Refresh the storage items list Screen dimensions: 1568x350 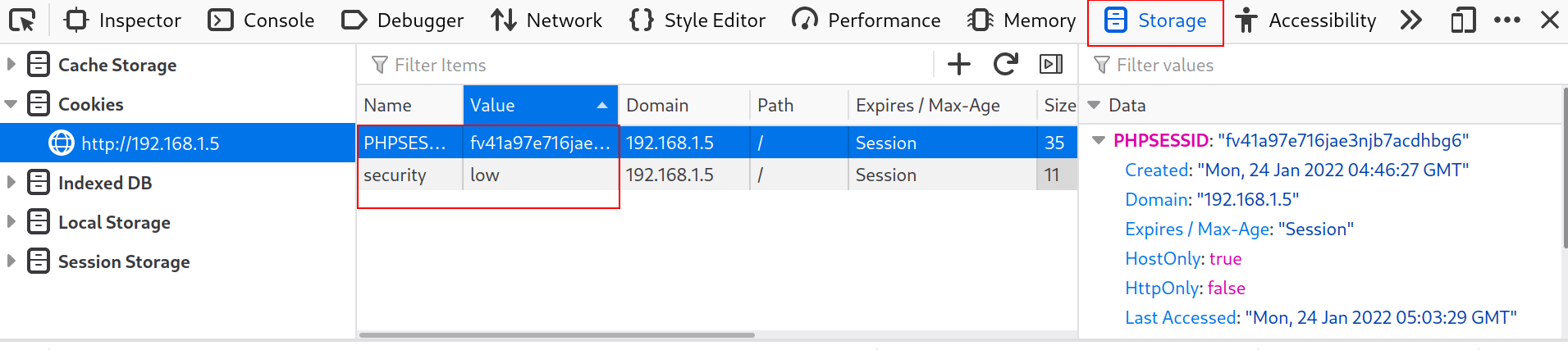1005,64
